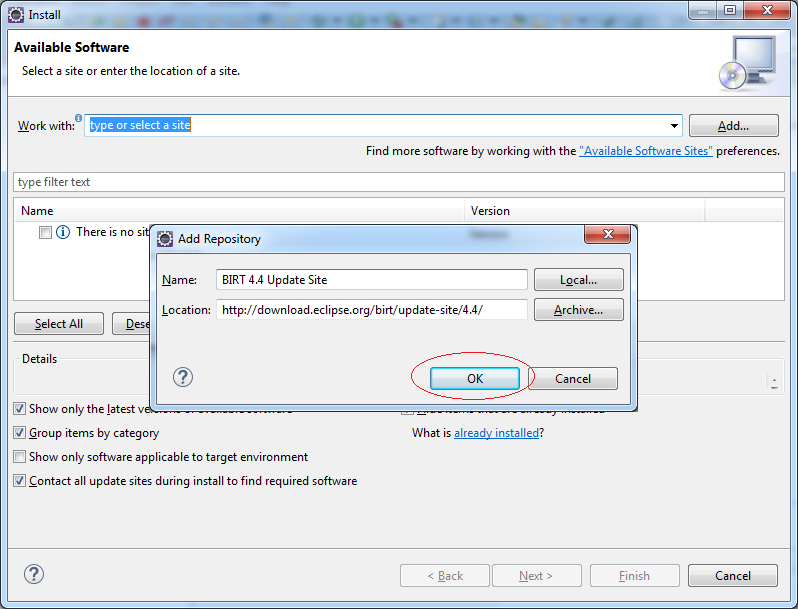
Task: Minimize the Install window
Action: coord(703,10)
